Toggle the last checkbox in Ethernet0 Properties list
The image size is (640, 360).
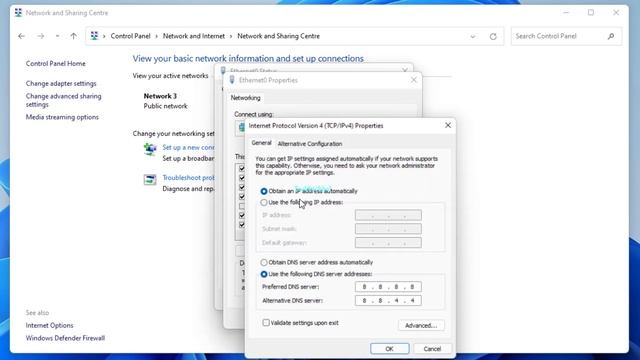pos(242,224)
